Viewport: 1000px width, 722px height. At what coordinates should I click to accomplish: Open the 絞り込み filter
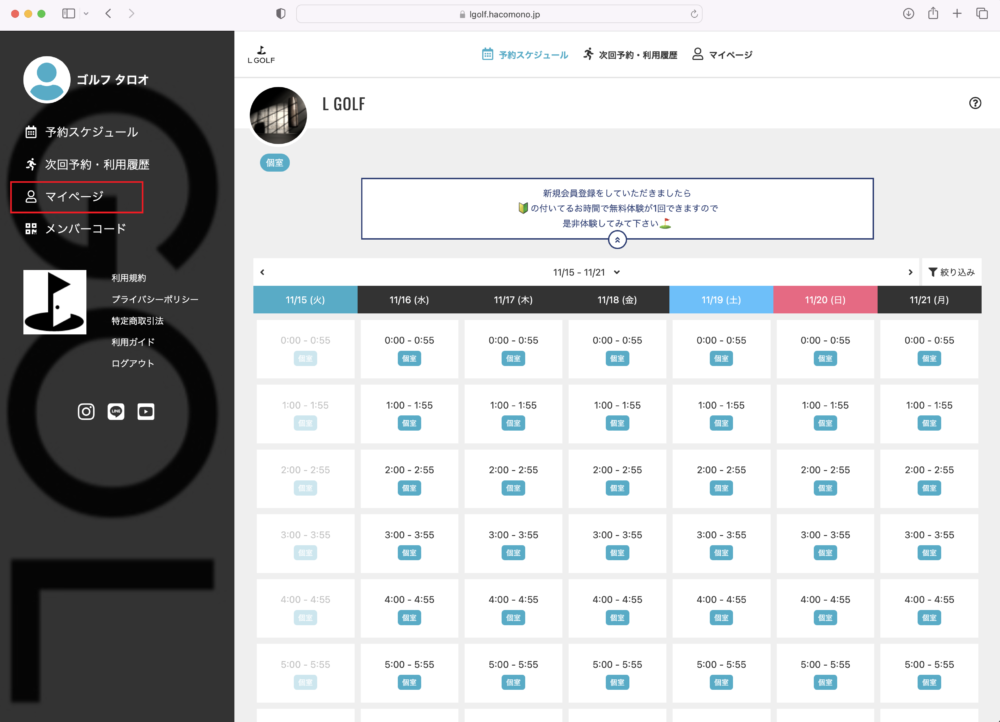[950, 272]
